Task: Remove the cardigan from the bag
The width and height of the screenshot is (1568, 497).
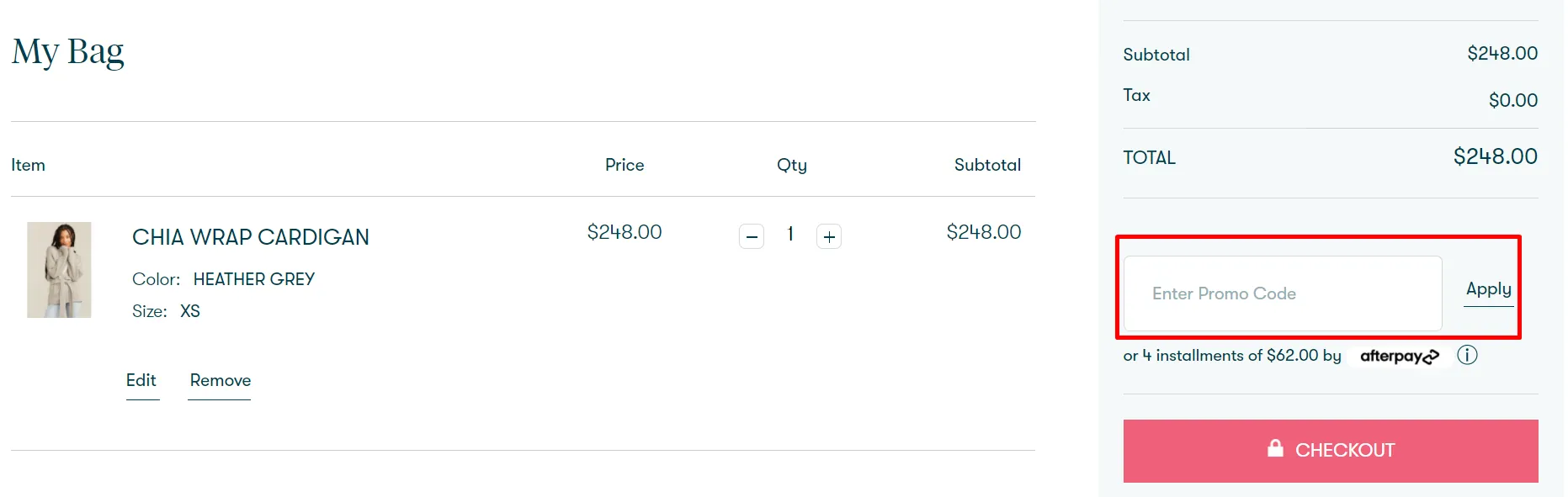Action: [x=221, y=380]
